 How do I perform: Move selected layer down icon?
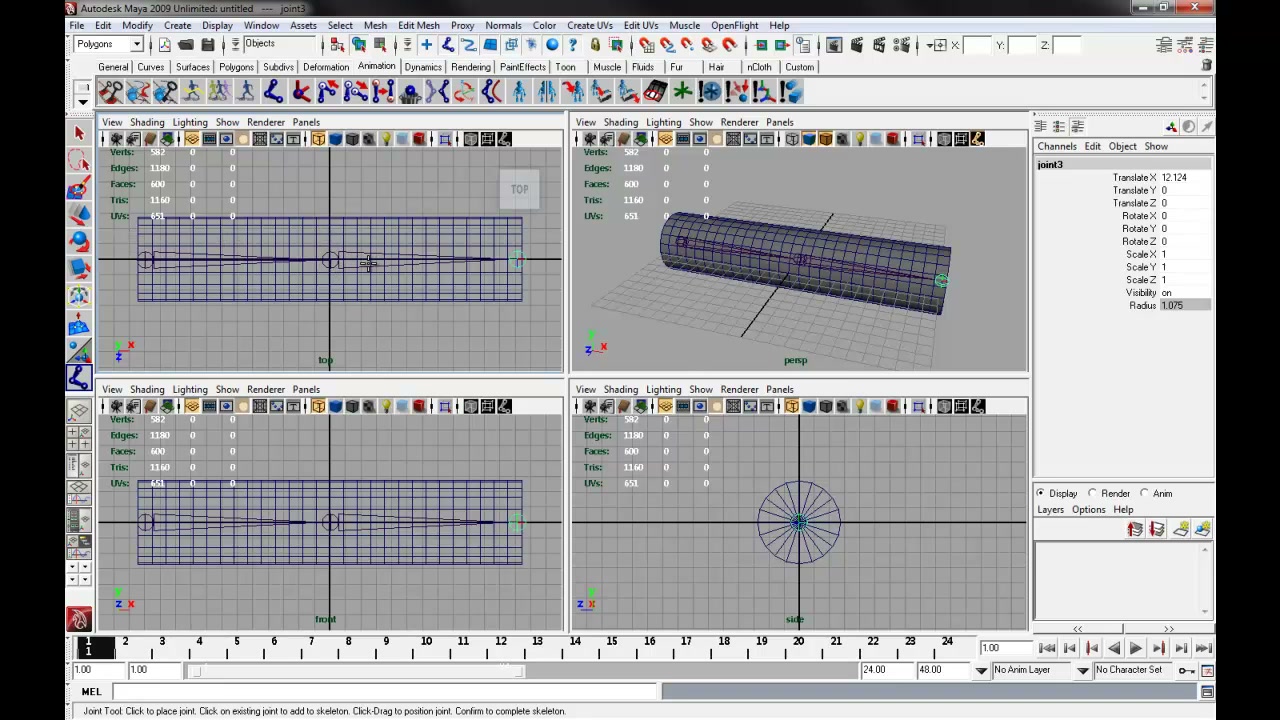1157,530
